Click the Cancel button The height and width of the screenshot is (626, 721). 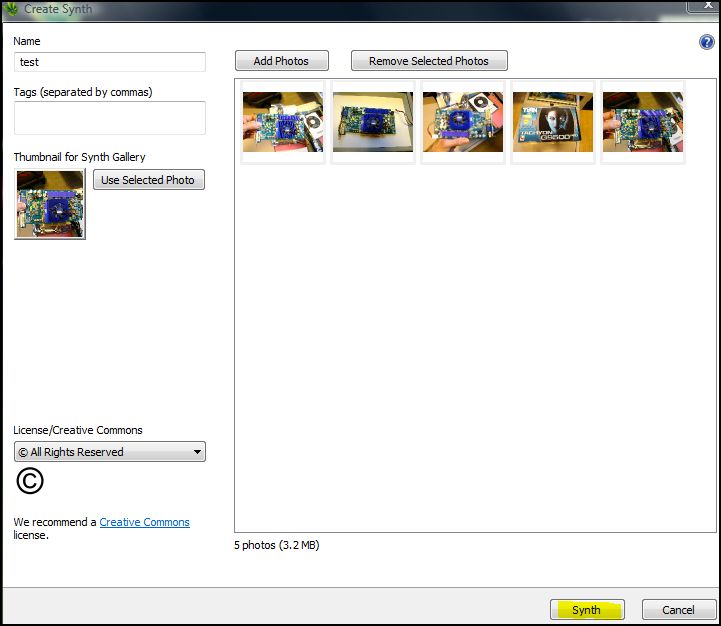tap(678, 610)
